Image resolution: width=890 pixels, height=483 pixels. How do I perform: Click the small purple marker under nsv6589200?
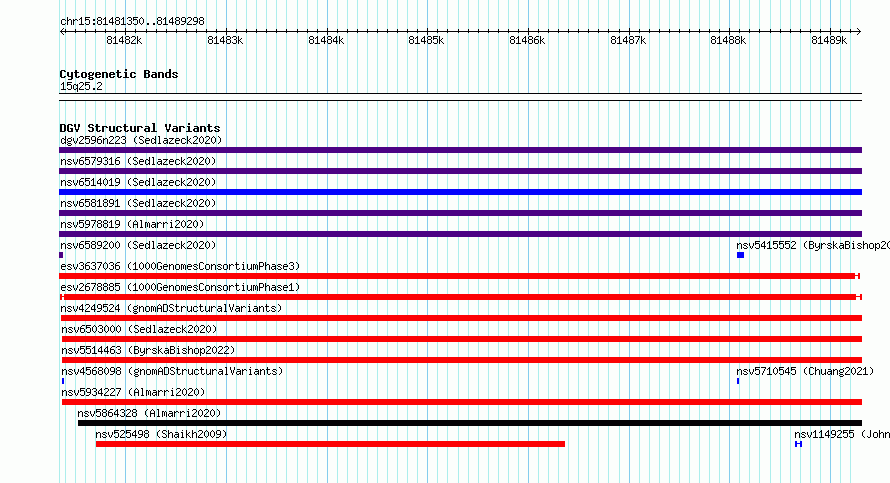coord(61,255)
